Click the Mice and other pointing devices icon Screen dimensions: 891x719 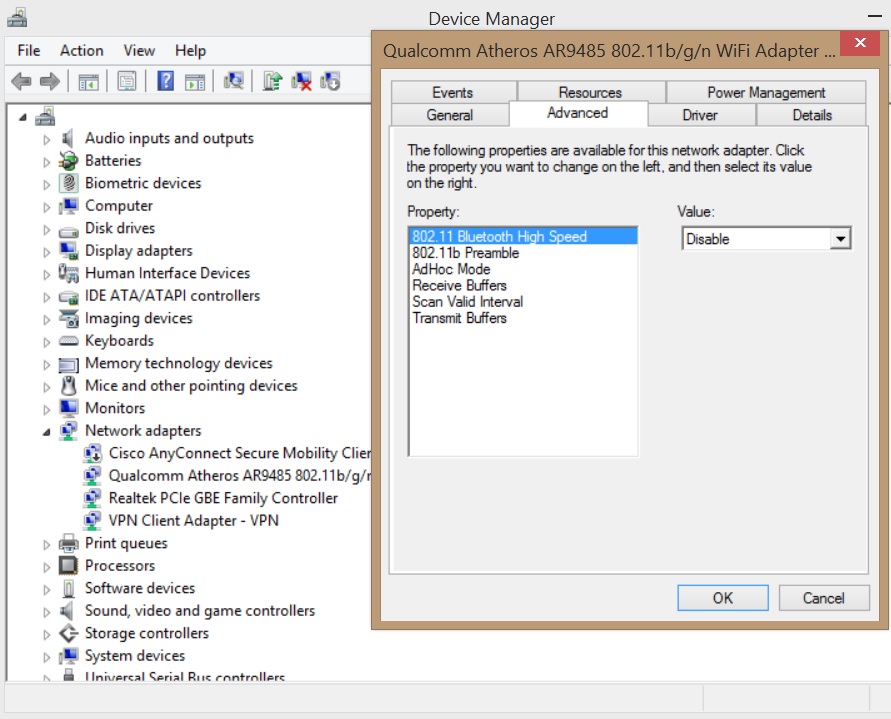point(69,385)
